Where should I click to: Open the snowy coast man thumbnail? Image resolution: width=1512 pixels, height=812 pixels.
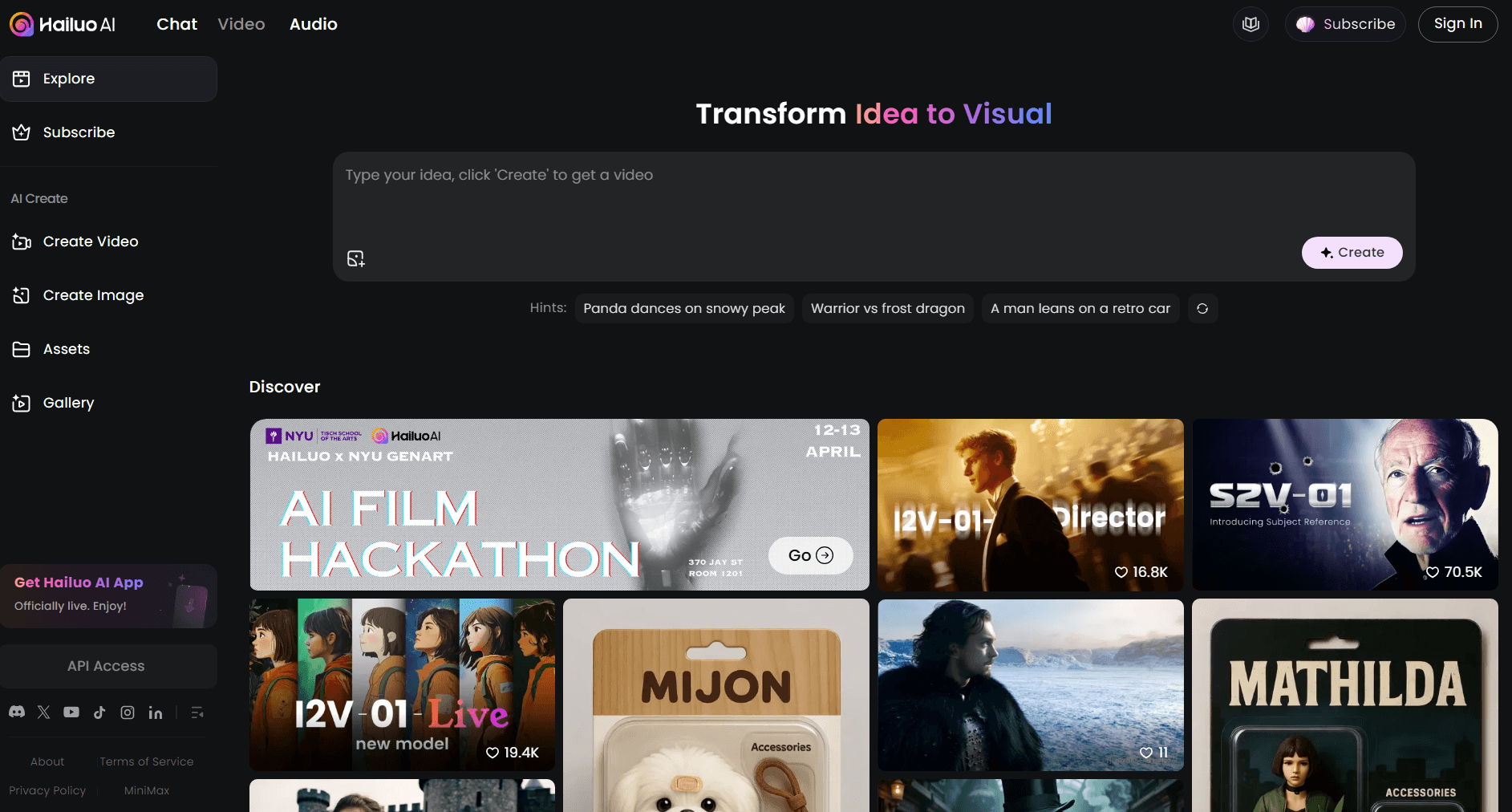click(1031, 684)
